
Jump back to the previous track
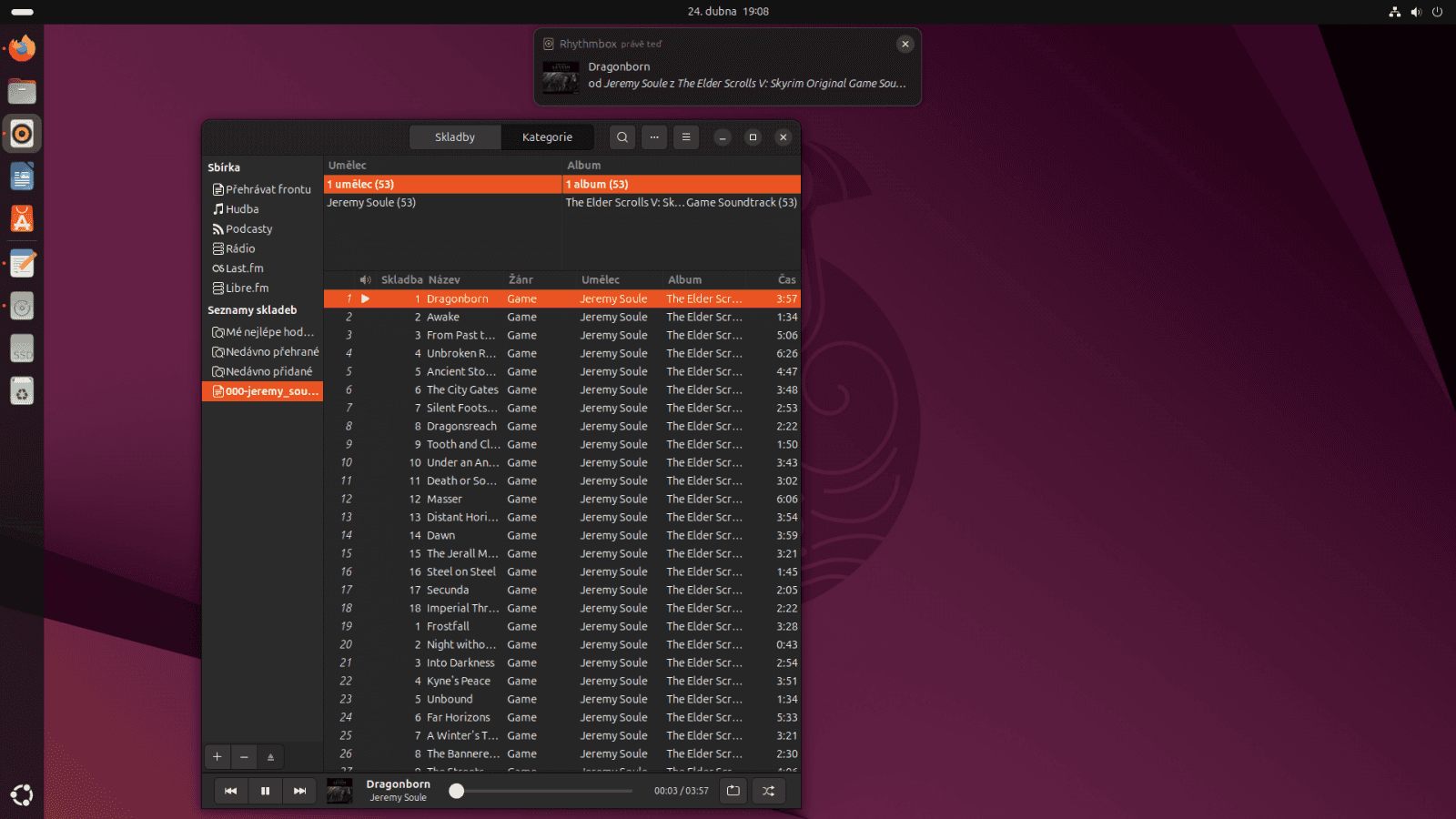230,791
